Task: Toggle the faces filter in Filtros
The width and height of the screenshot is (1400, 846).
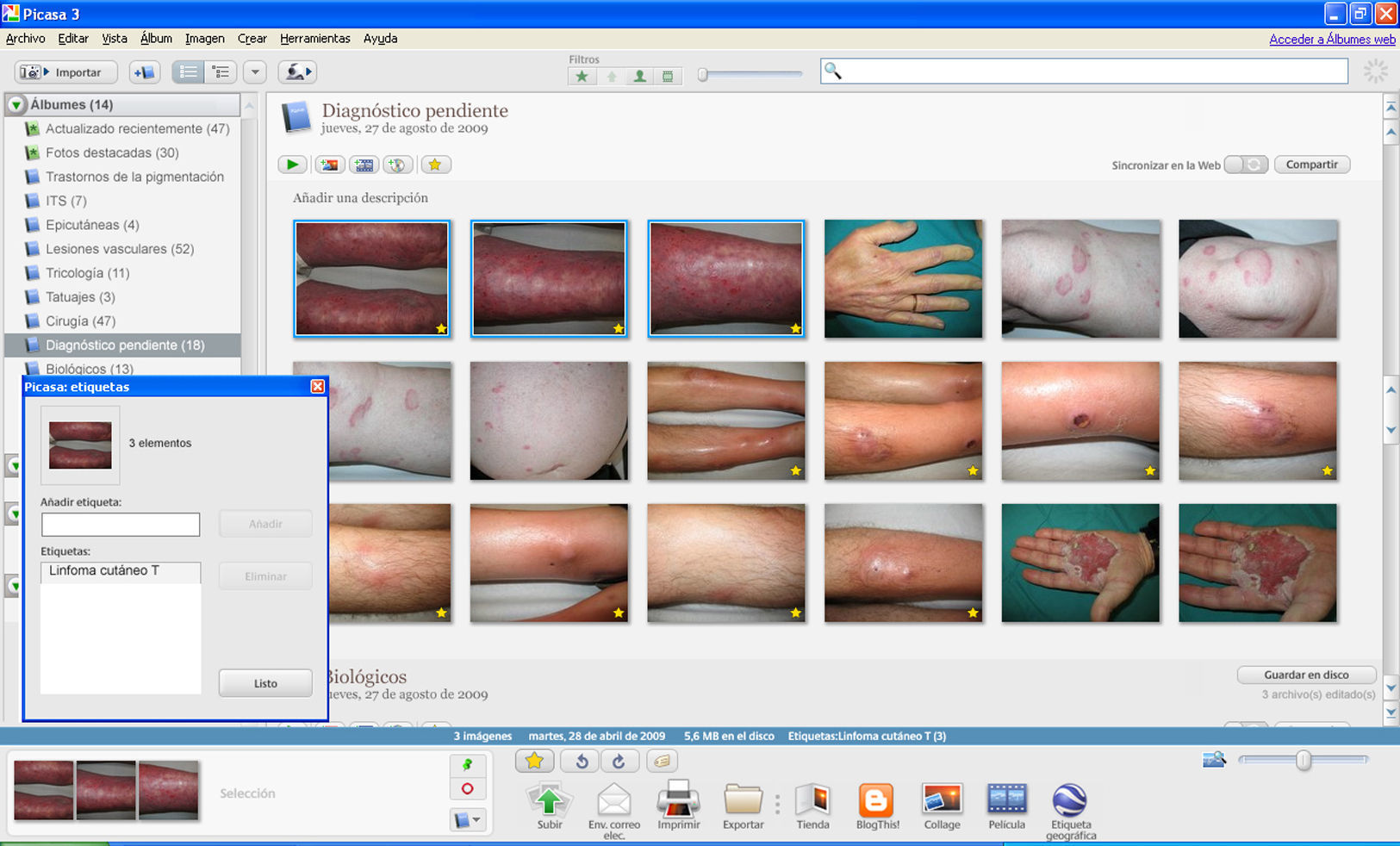Action: tap(639, 76)
